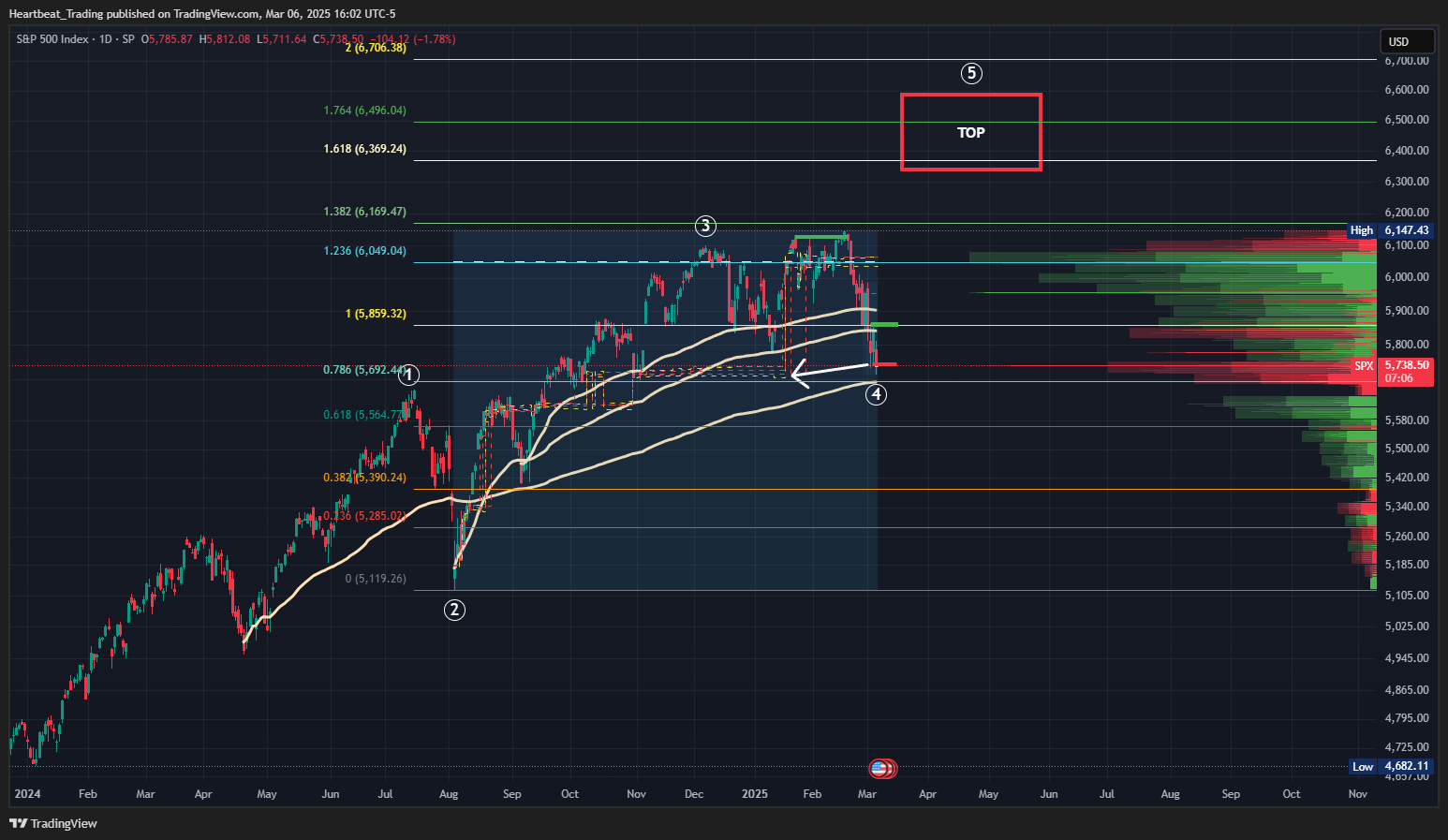
Task: Click the change value (−1.78%)
Action: (x=435, y=39)
